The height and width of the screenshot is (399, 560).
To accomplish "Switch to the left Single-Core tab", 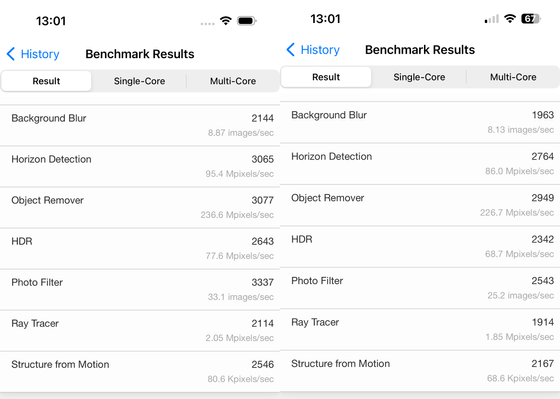I will pos(139,81).
